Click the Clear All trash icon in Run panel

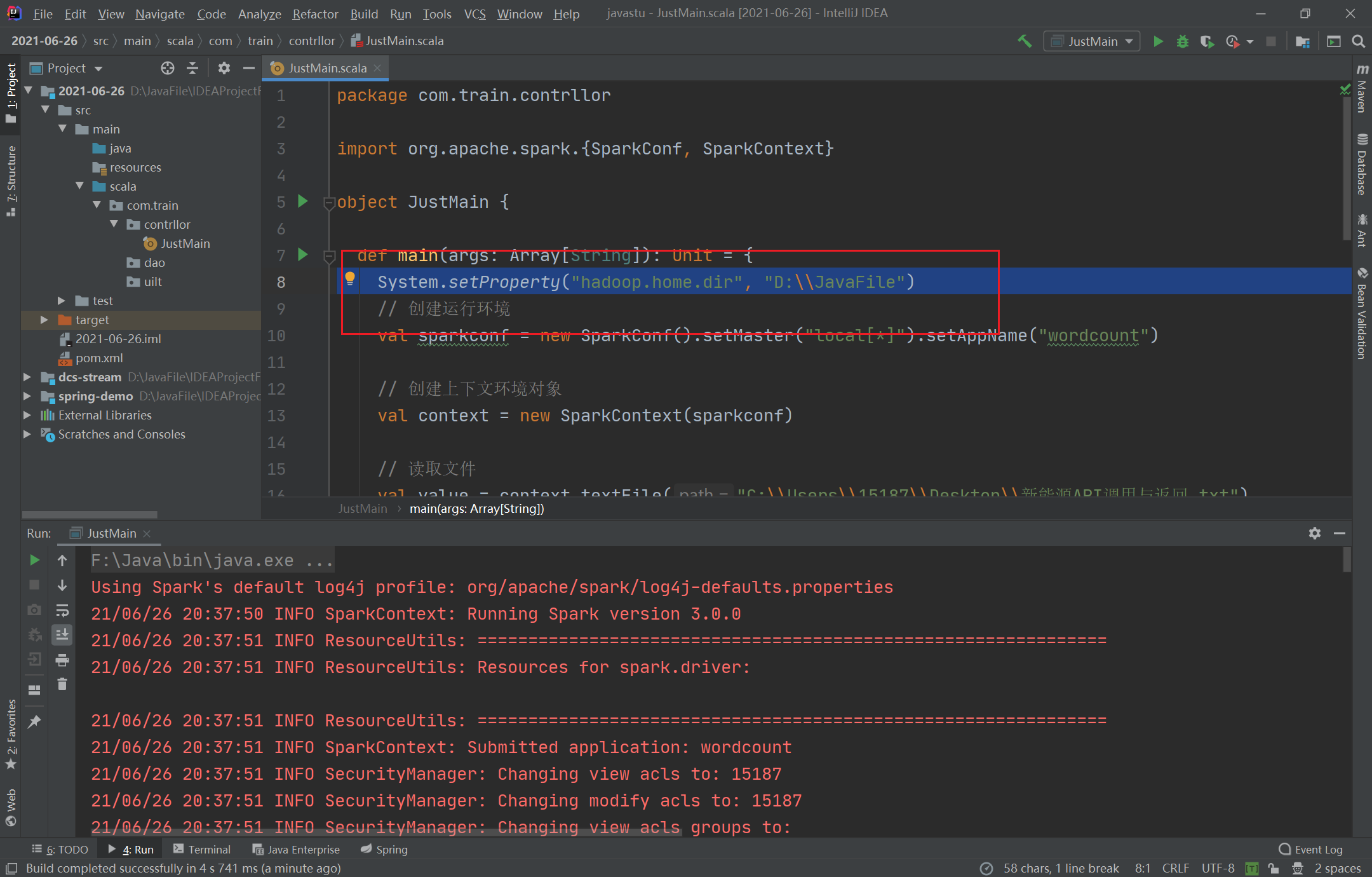click(x=62, y=684)
